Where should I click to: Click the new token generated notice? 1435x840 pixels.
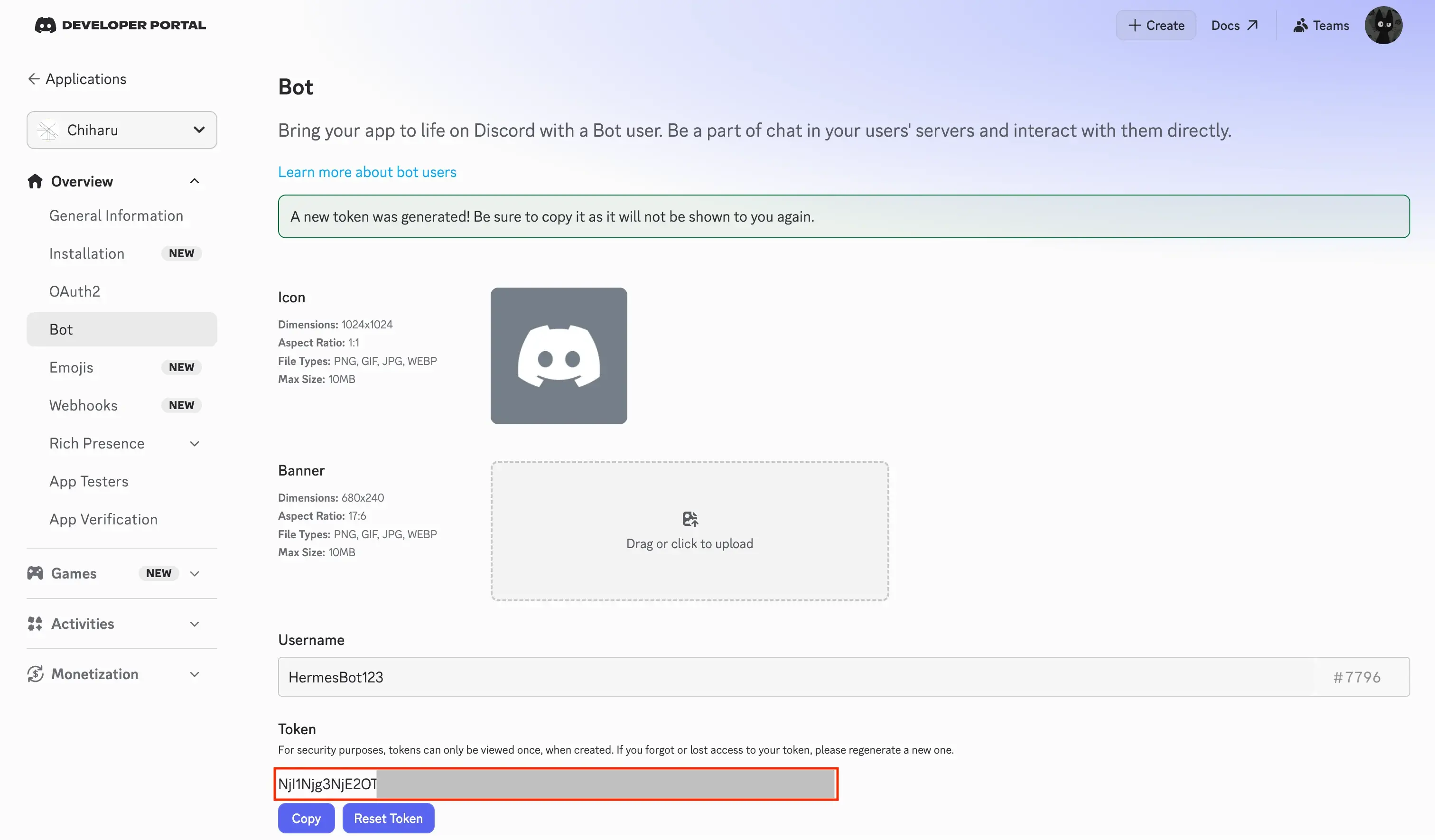click(843, 216)
